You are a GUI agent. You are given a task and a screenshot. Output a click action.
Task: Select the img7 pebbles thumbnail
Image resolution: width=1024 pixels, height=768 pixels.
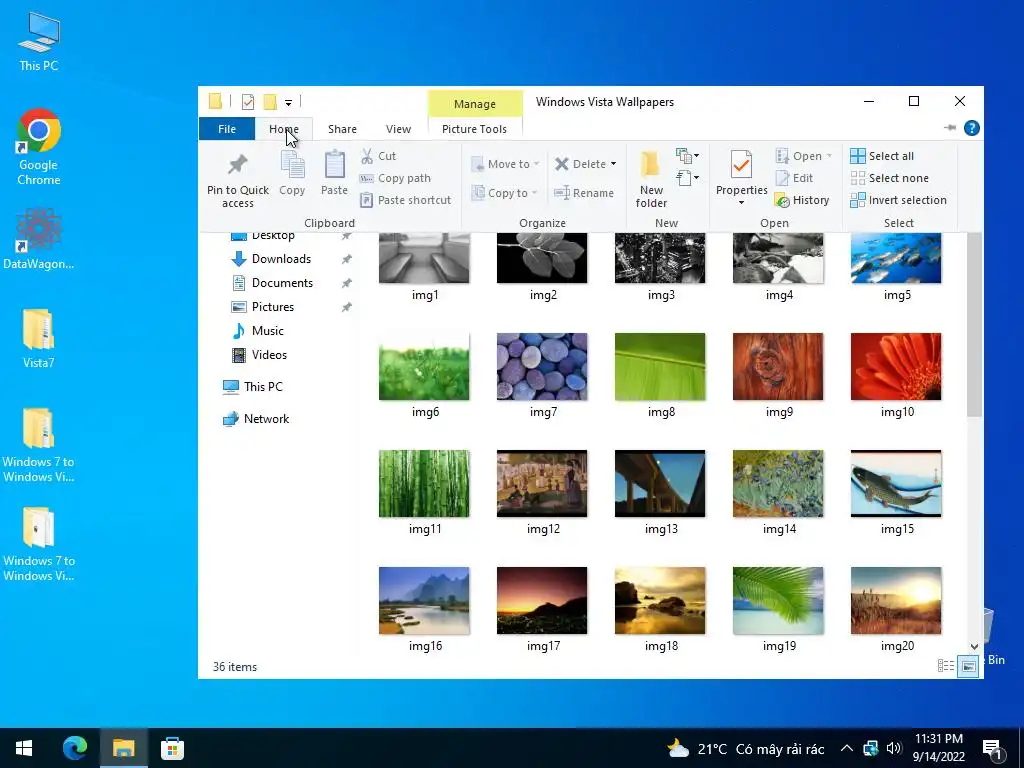[542, 366]
